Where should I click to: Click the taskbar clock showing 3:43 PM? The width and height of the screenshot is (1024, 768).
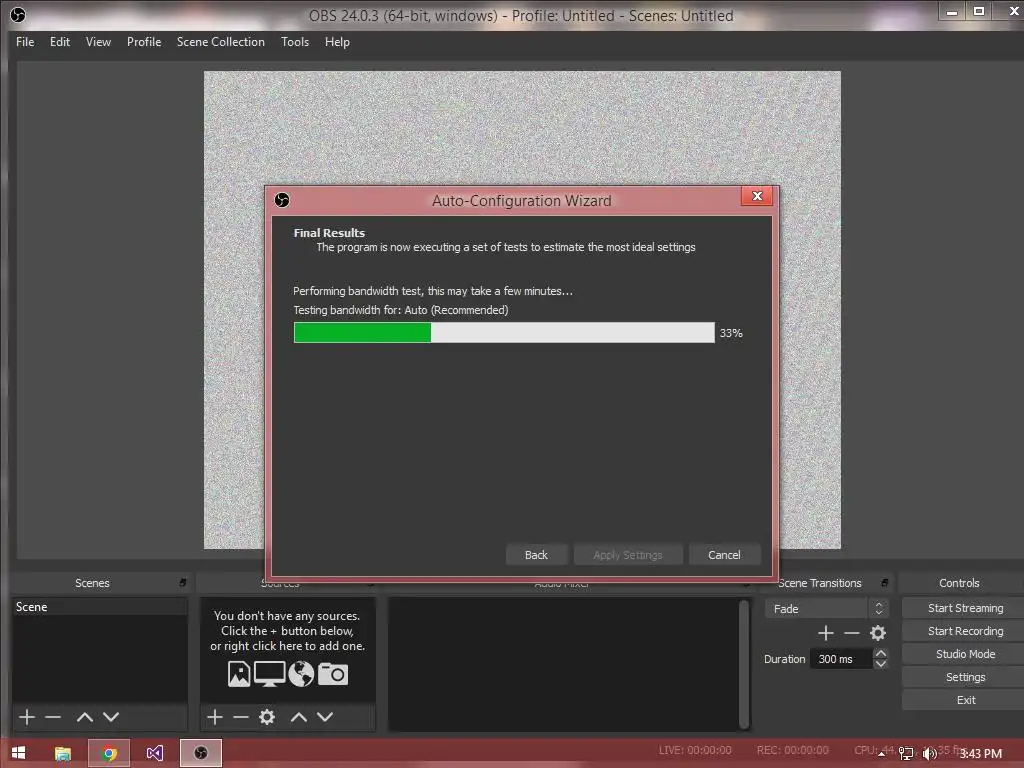pos(980,754)
